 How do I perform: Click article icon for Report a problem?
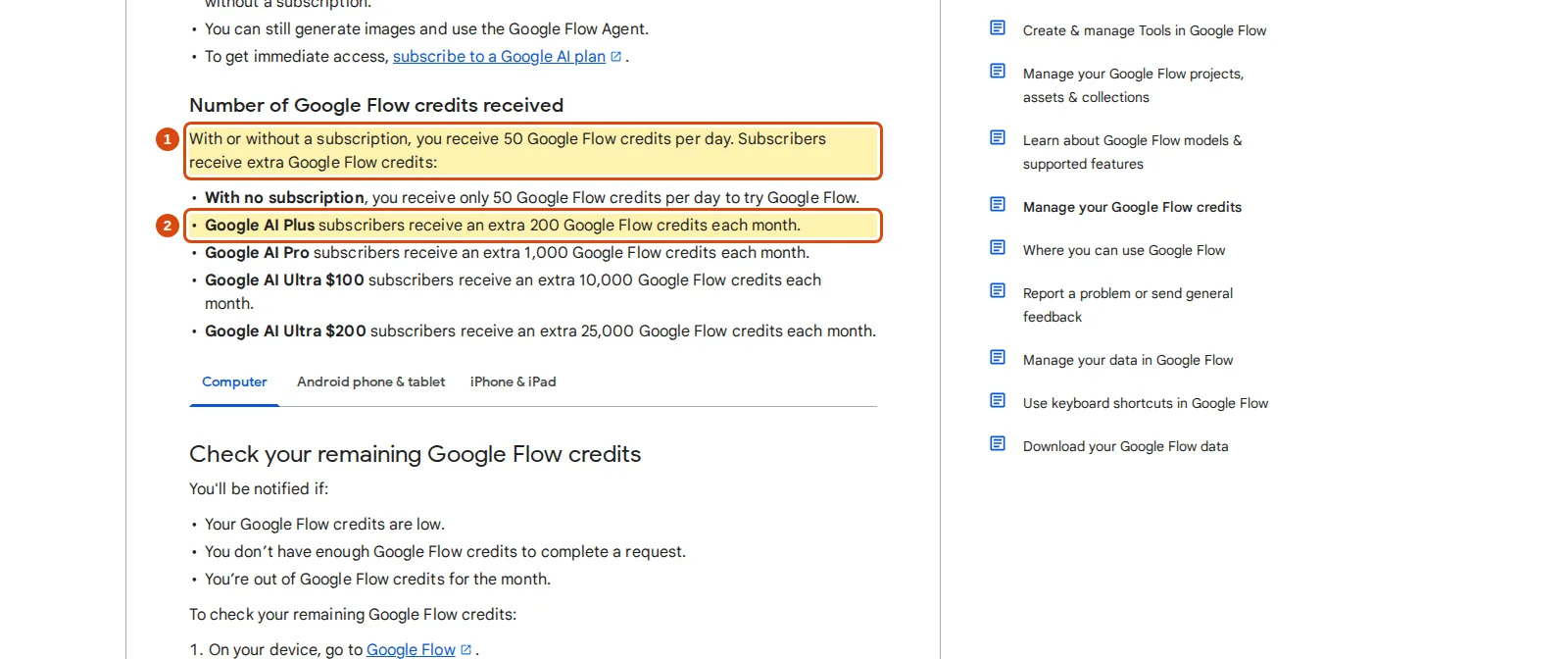point(998,291)
